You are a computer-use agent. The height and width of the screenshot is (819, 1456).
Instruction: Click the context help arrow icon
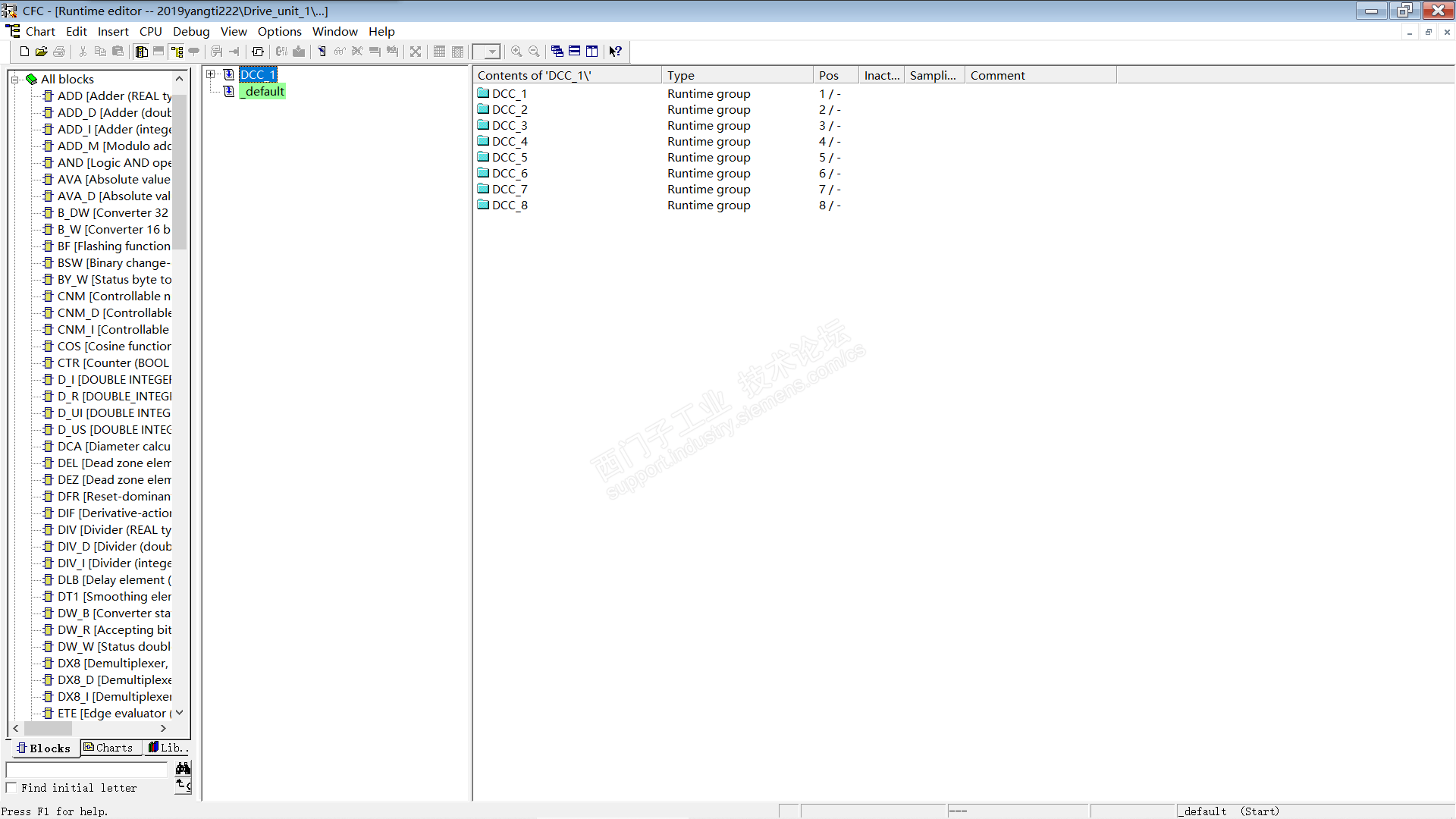pos(616,52)
